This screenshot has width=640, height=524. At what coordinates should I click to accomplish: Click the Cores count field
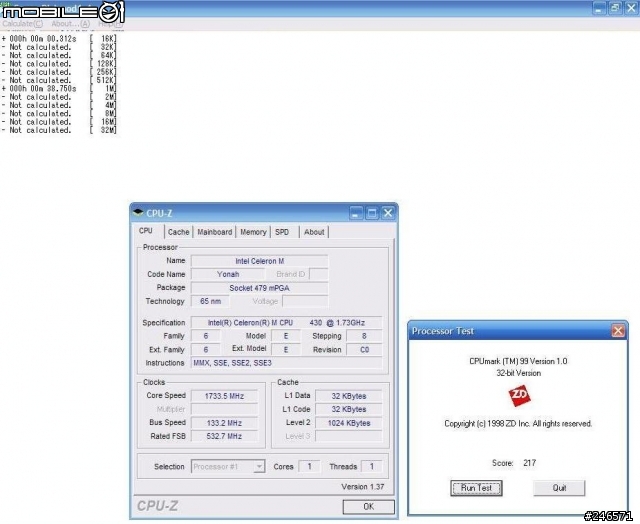coord(309,466)
